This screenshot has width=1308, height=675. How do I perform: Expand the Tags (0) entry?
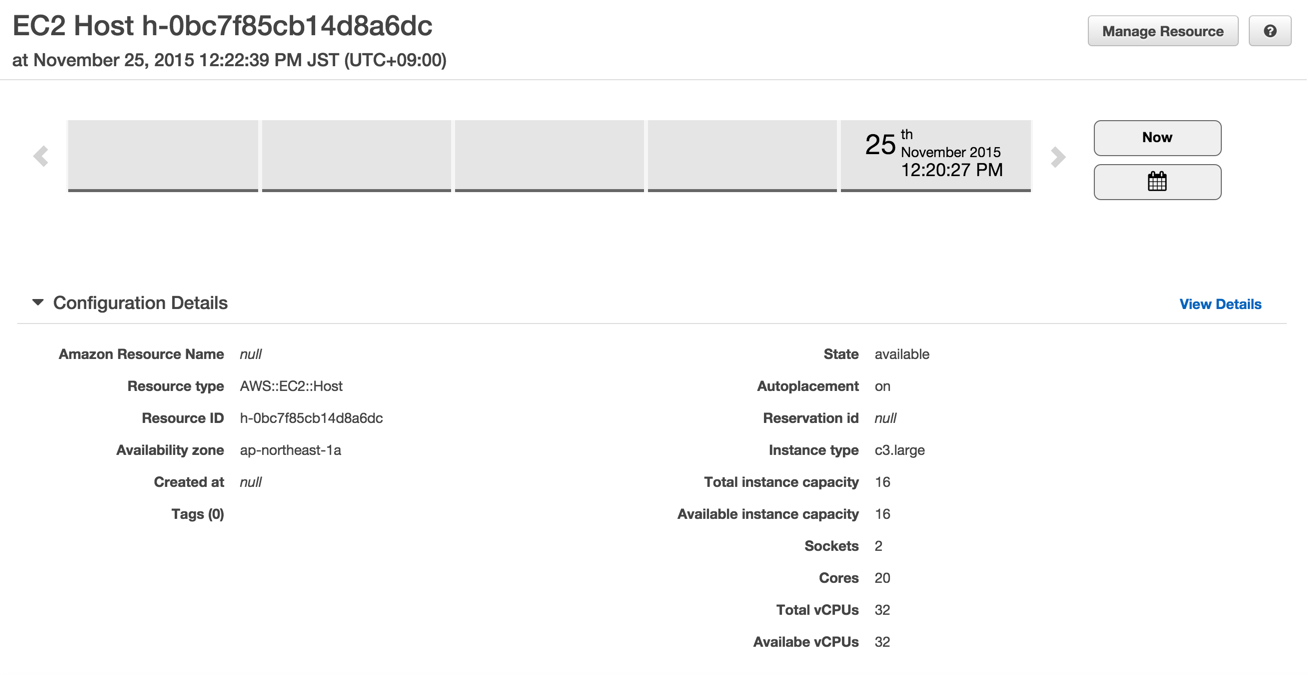(x=196, y=513)
